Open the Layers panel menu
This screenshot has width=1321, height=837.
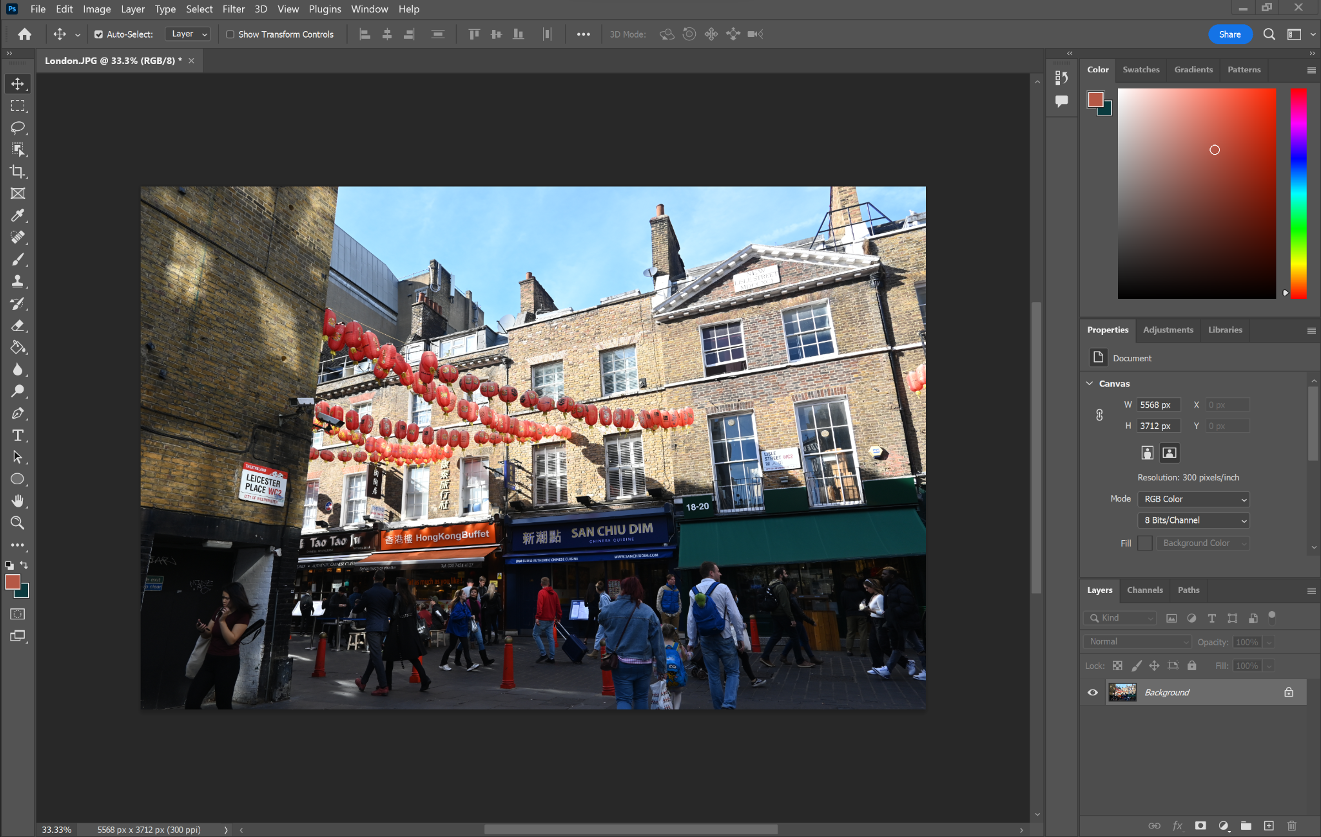coord(1311,590)
